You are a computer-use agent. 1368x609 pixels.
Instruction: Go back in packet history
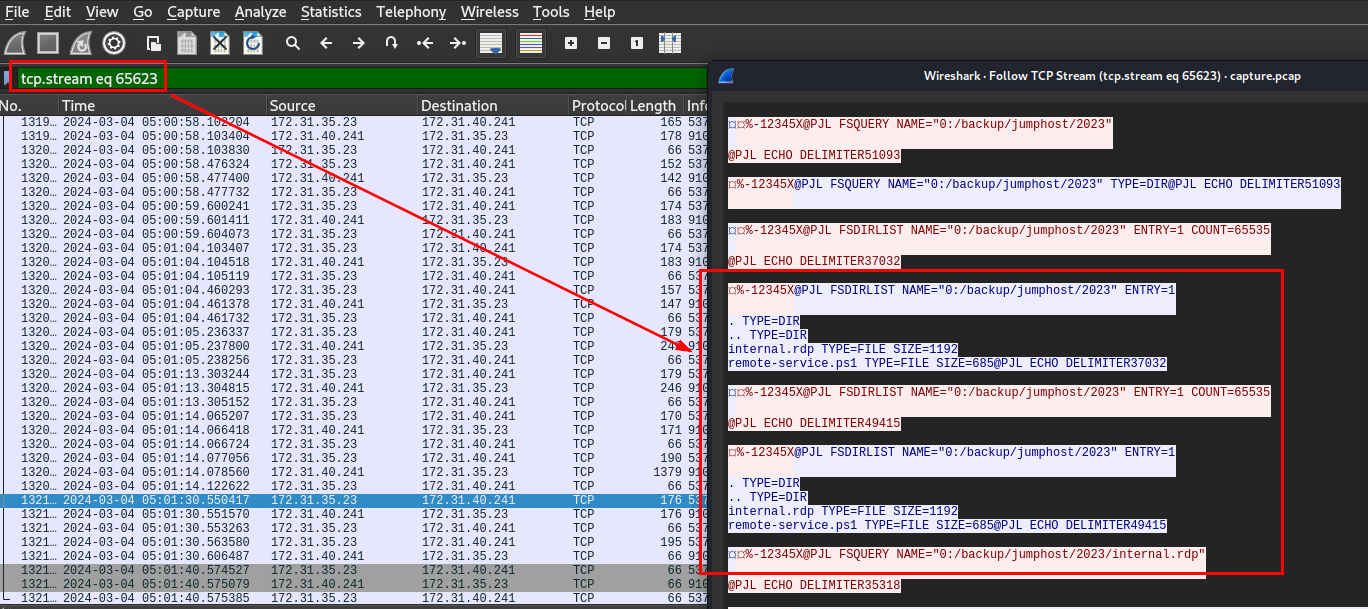tap(326, 43)
